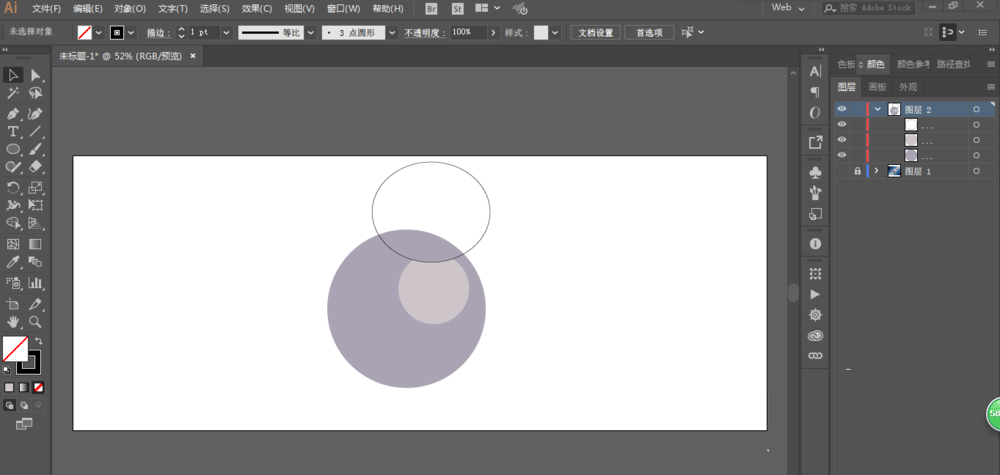The width and height of the screenshot is (1000, 475).
Task: Select the Direct Selection tool
Action: (x=36, y=75)
